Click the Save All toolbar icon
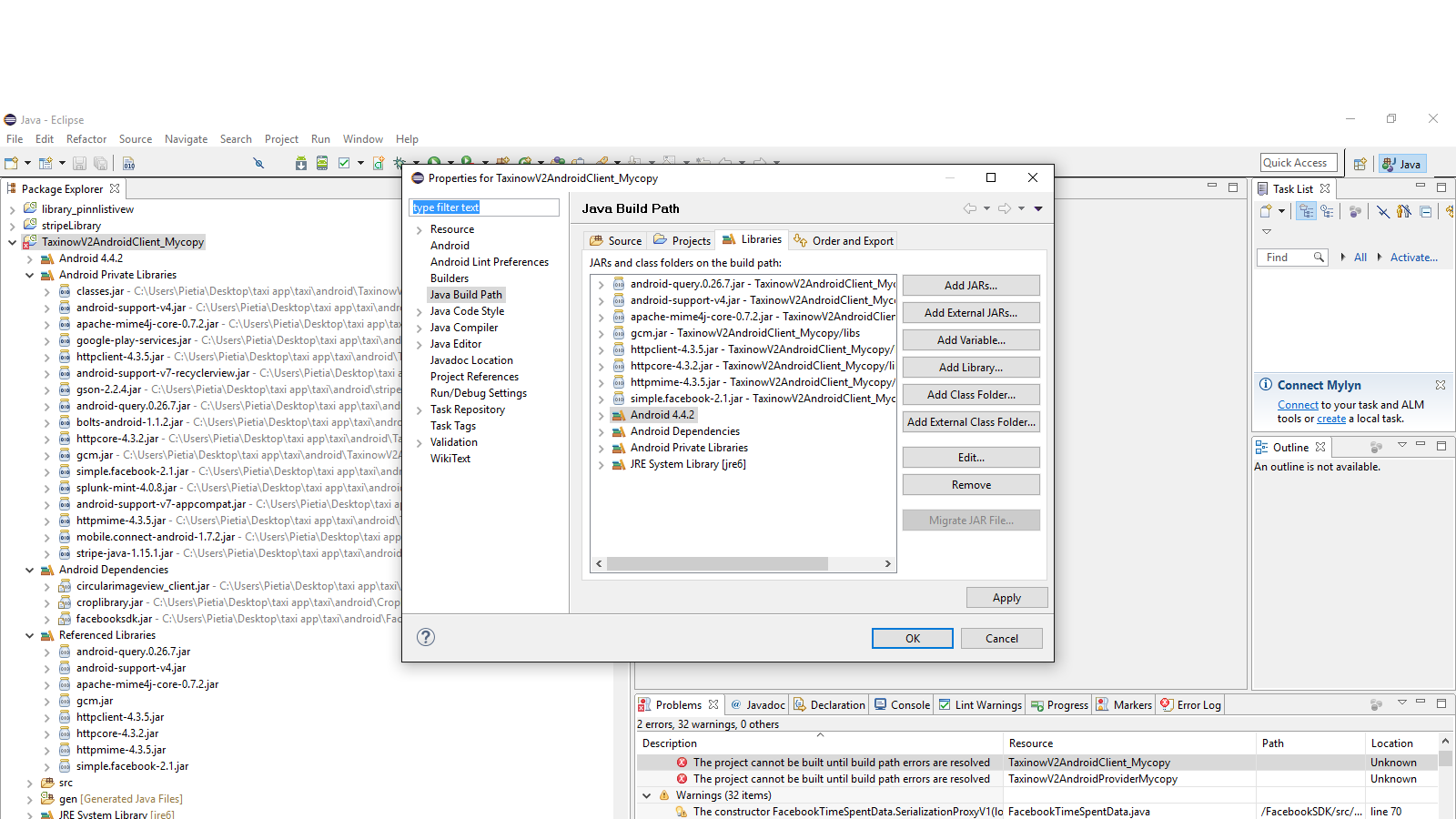 point(100,164)
